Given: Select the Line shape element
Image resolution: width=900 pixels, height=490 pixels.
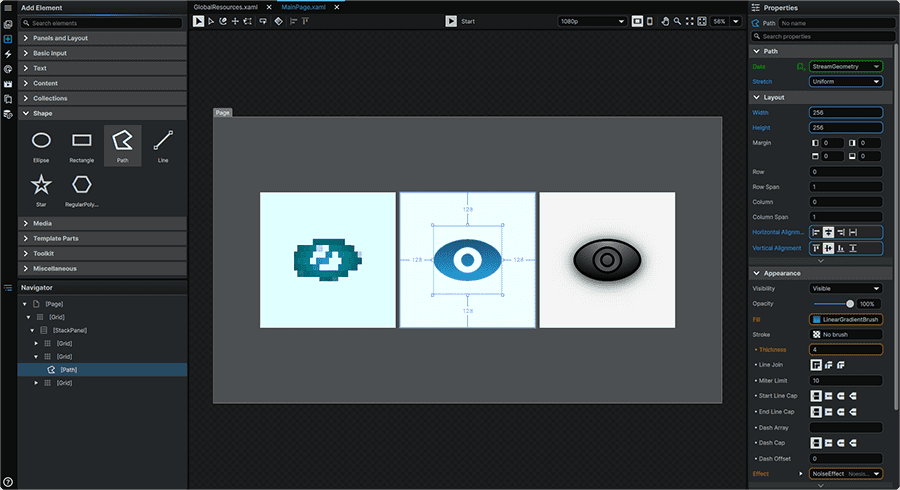Looking at the screenshot, I should 163,146.
